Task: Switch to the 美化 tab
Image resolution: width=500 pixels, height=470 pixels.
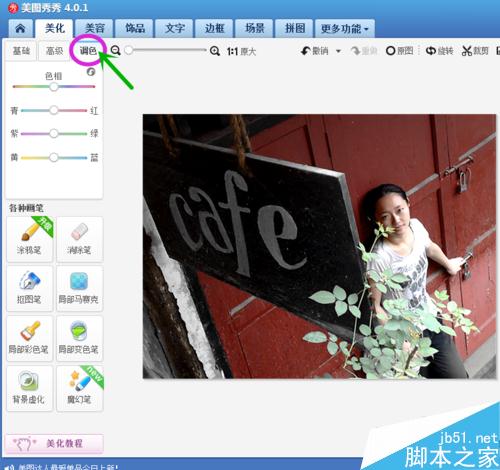Action: tap(55, 28)
